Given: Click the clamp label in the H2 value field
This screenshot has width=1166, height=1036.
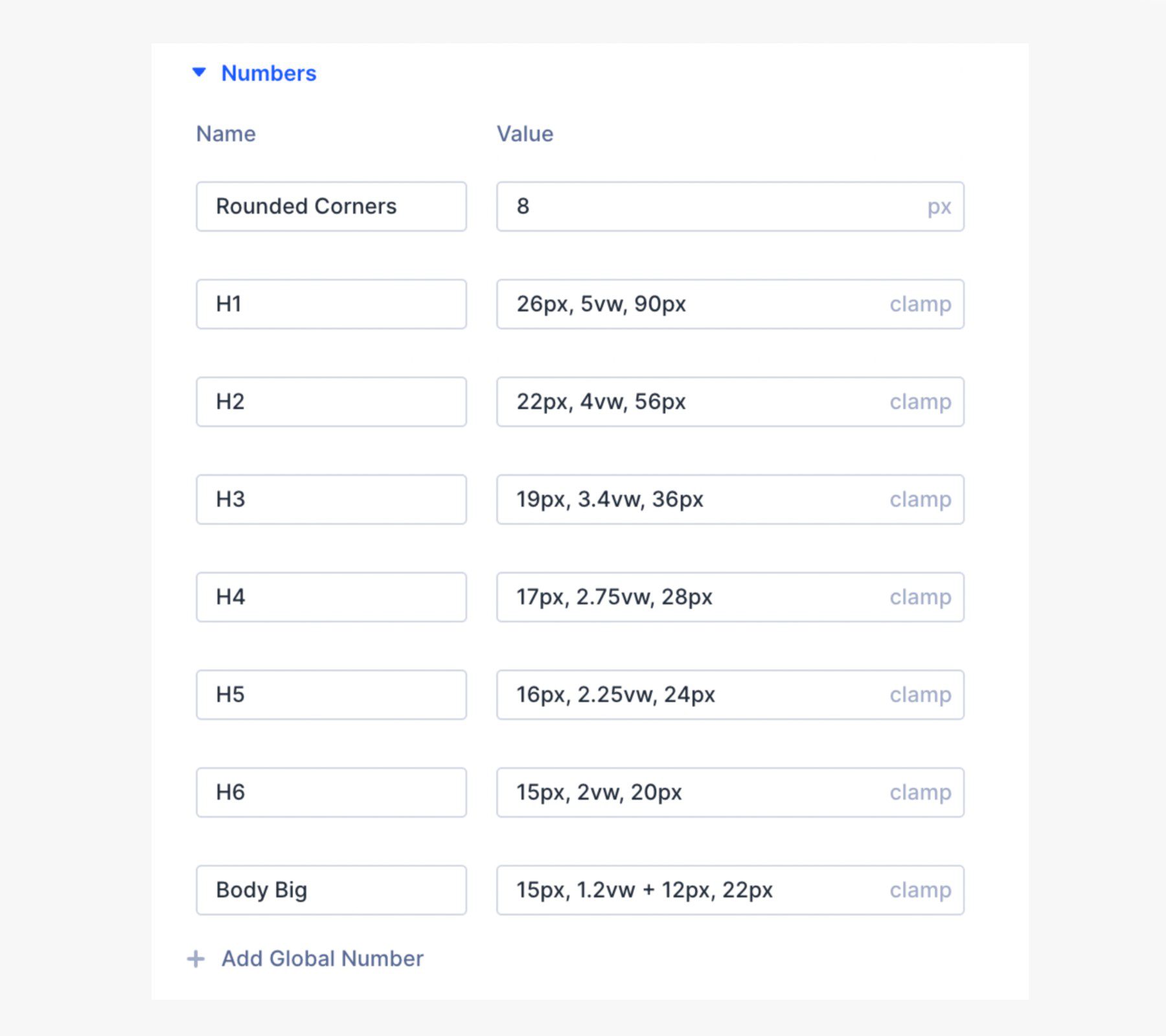Looking at the screenshot, I should (919, 401).
